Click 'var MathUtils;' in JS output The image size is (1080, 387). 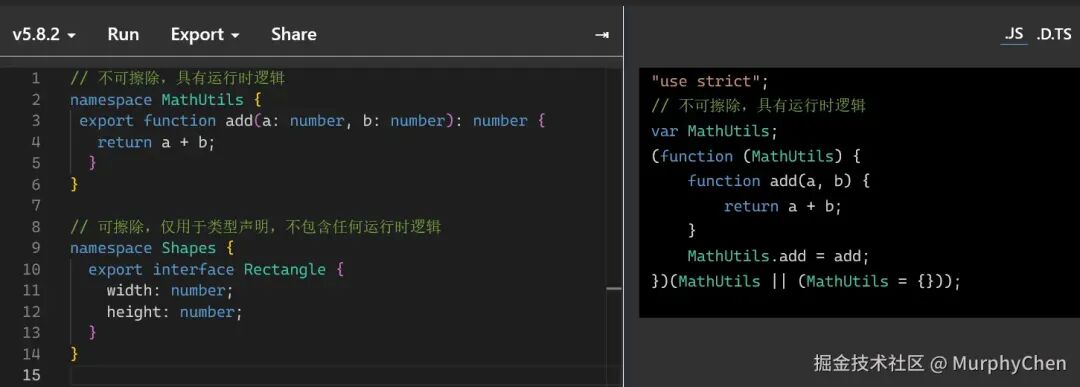[714, 131]
